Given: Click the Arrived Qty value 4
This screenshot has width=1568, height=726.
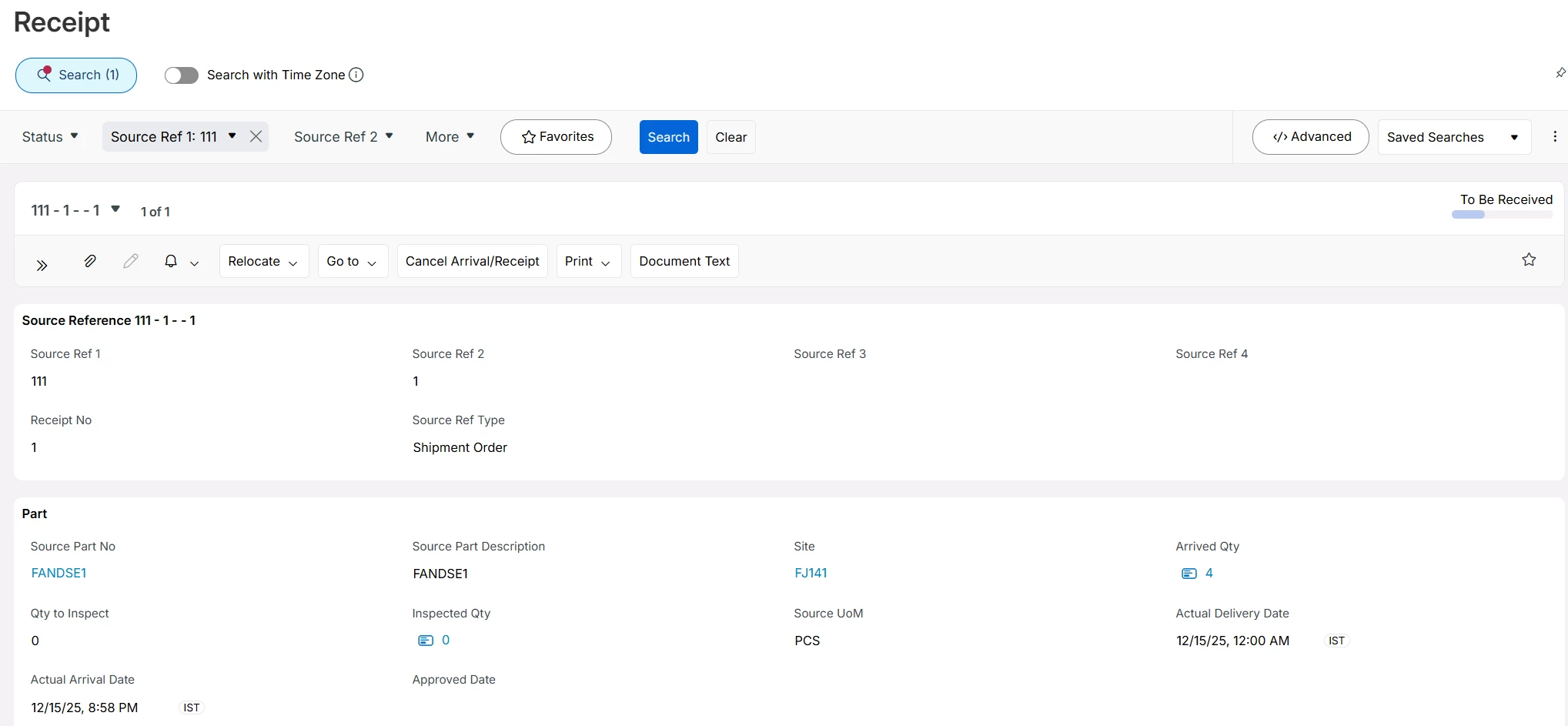Looking at the screenshot, I should tap(1209, 573).
